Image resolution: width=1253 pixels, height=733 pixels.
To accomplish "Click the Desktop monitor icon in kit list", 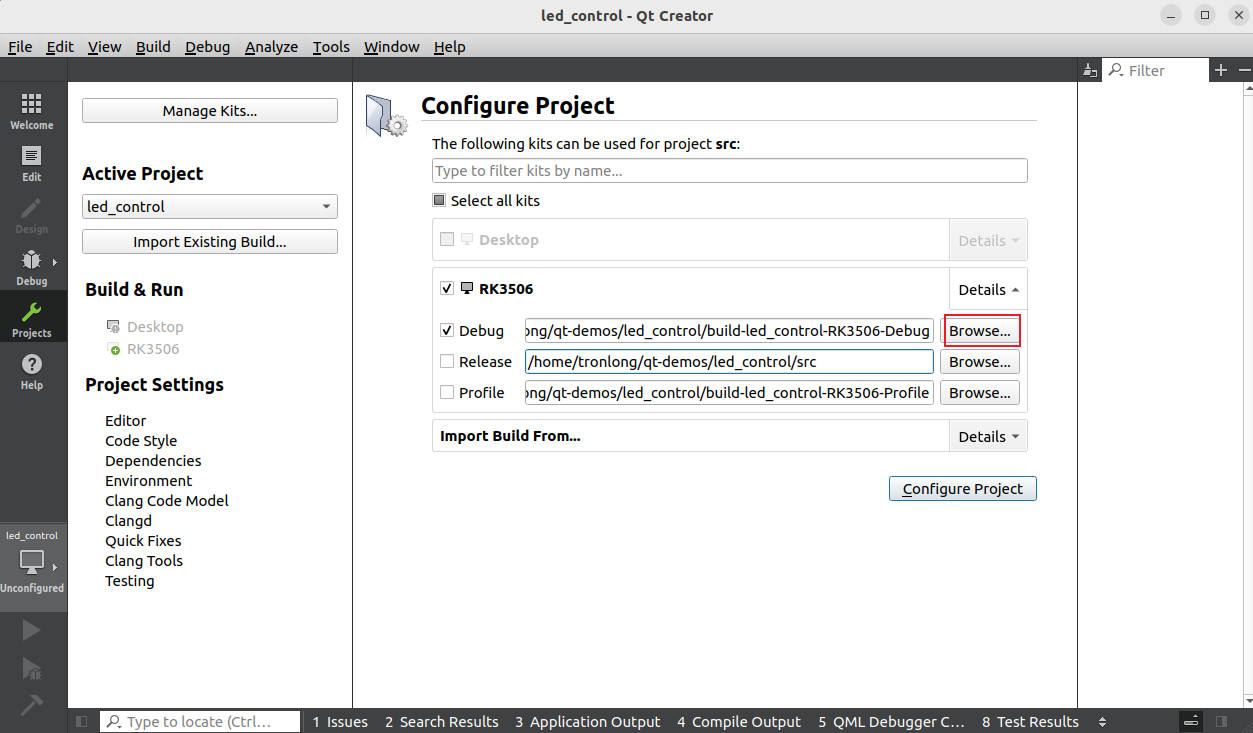I will click(467, 240).
